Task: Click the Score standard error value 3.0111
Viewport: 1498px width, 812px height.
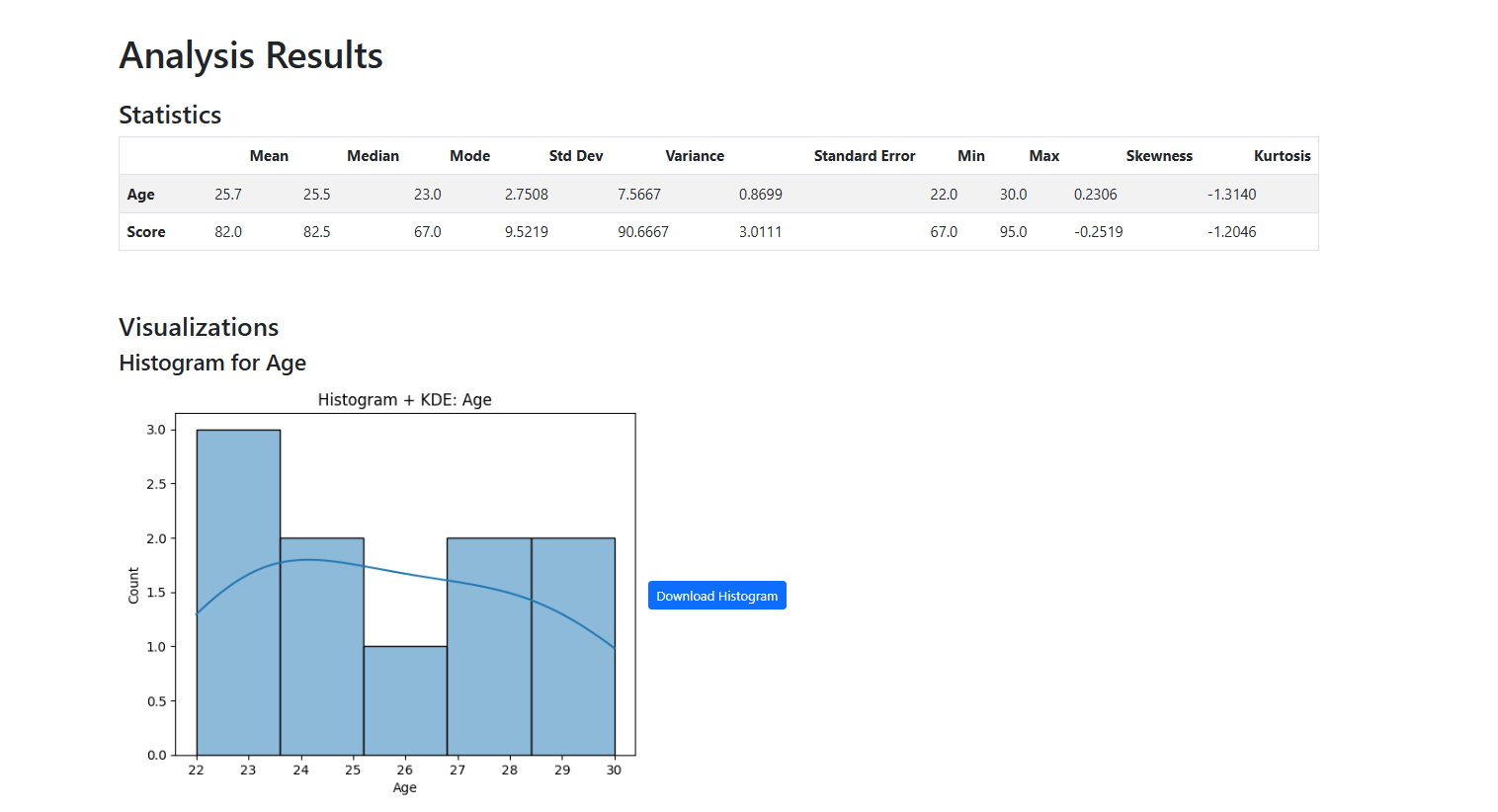Action: 761,231
